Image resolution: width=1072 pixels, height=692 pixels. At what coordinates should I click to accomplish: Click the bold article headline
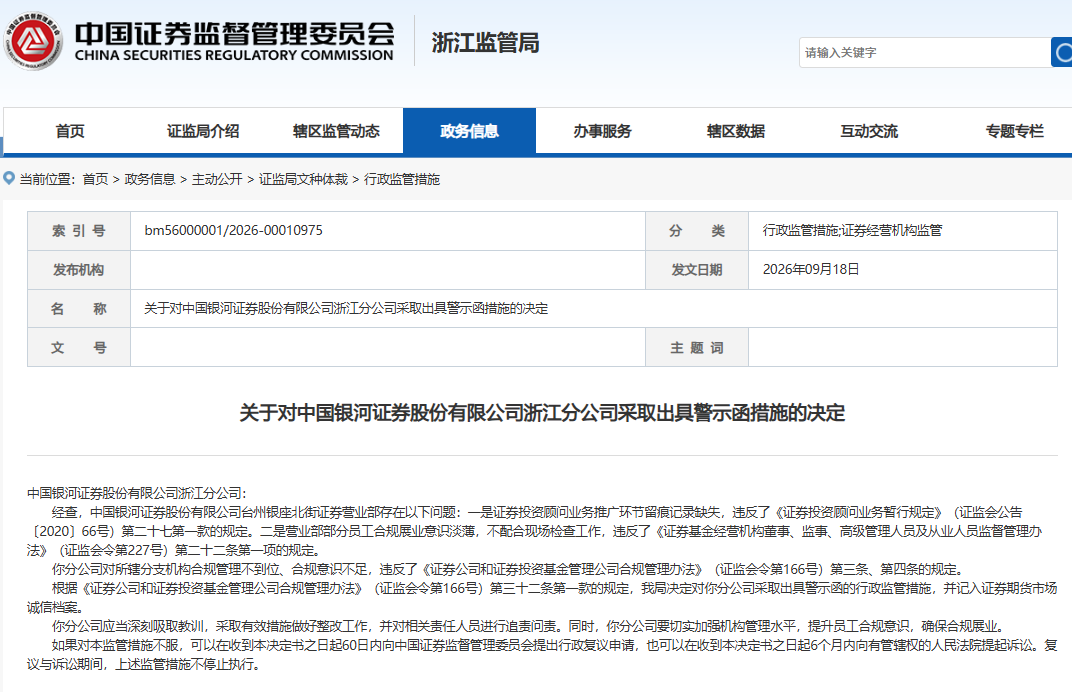[542, 413]
